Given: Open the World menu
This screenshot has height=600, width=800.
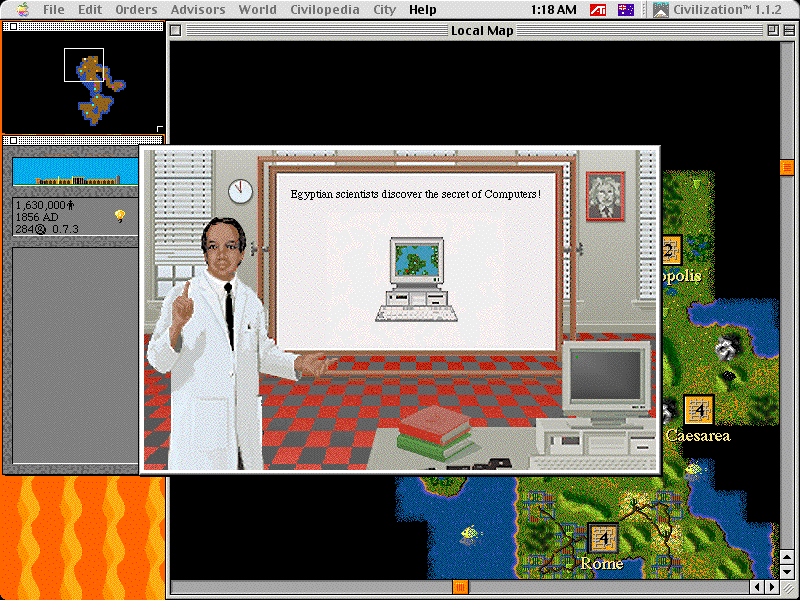Looking at the screenshot, I should click(257, 9).
